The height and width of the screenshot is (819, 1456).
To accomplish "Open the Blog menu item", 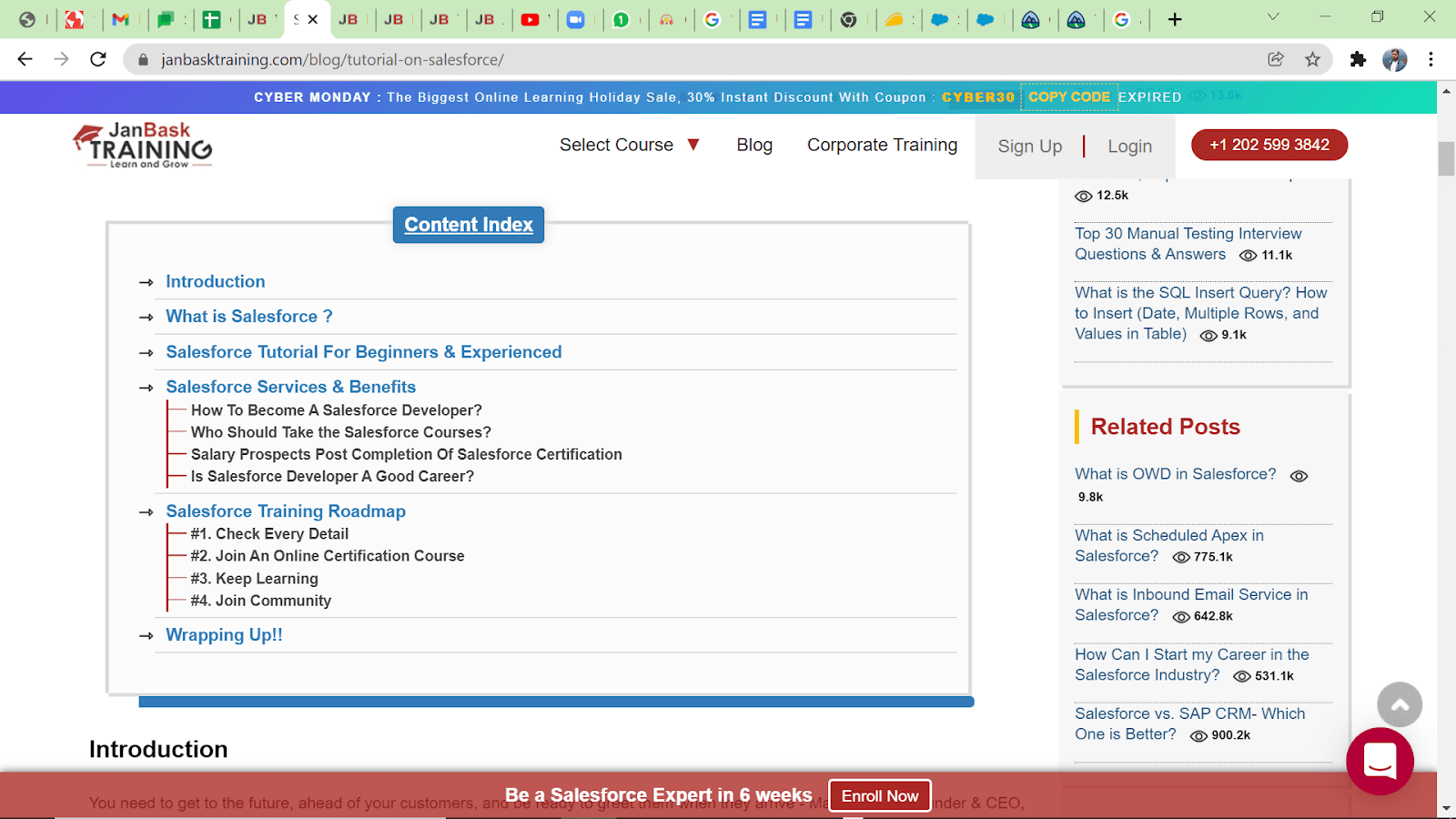I will (754, 145).
